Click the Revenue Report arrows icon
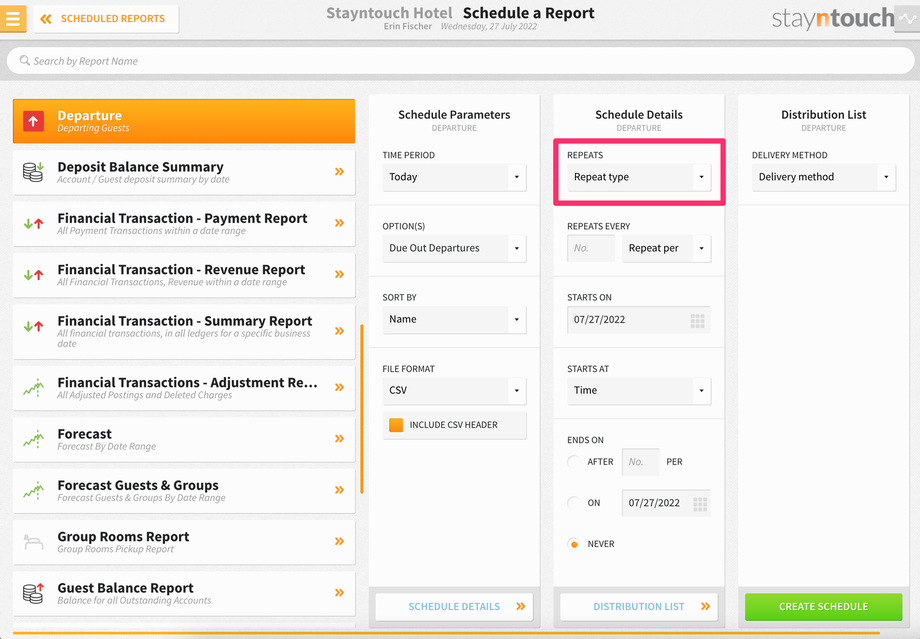The image size is (920, 639). [x=33, y=275]
